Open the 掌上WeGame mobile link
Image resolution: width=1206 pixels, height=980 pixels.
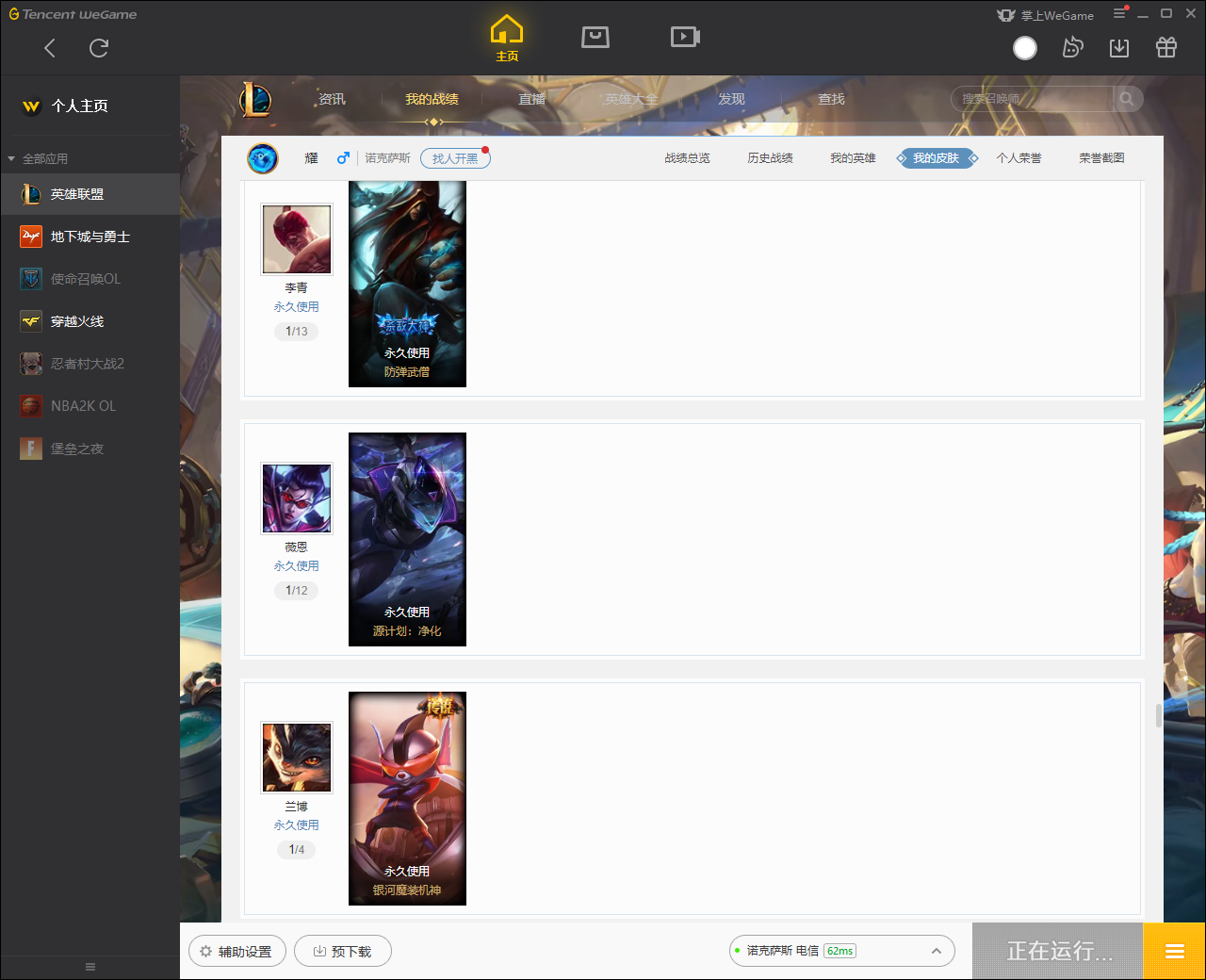(1046, 15)
